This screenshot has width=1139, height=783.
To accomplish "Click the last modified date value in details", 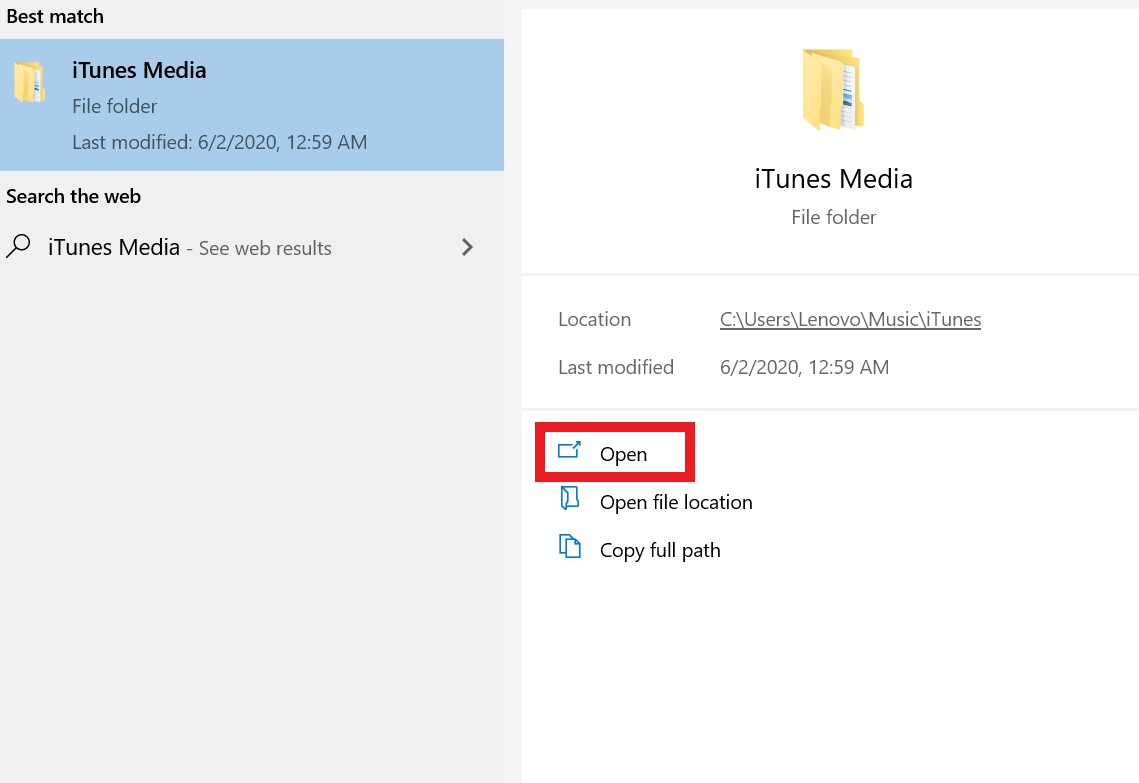I will (804, 367).
